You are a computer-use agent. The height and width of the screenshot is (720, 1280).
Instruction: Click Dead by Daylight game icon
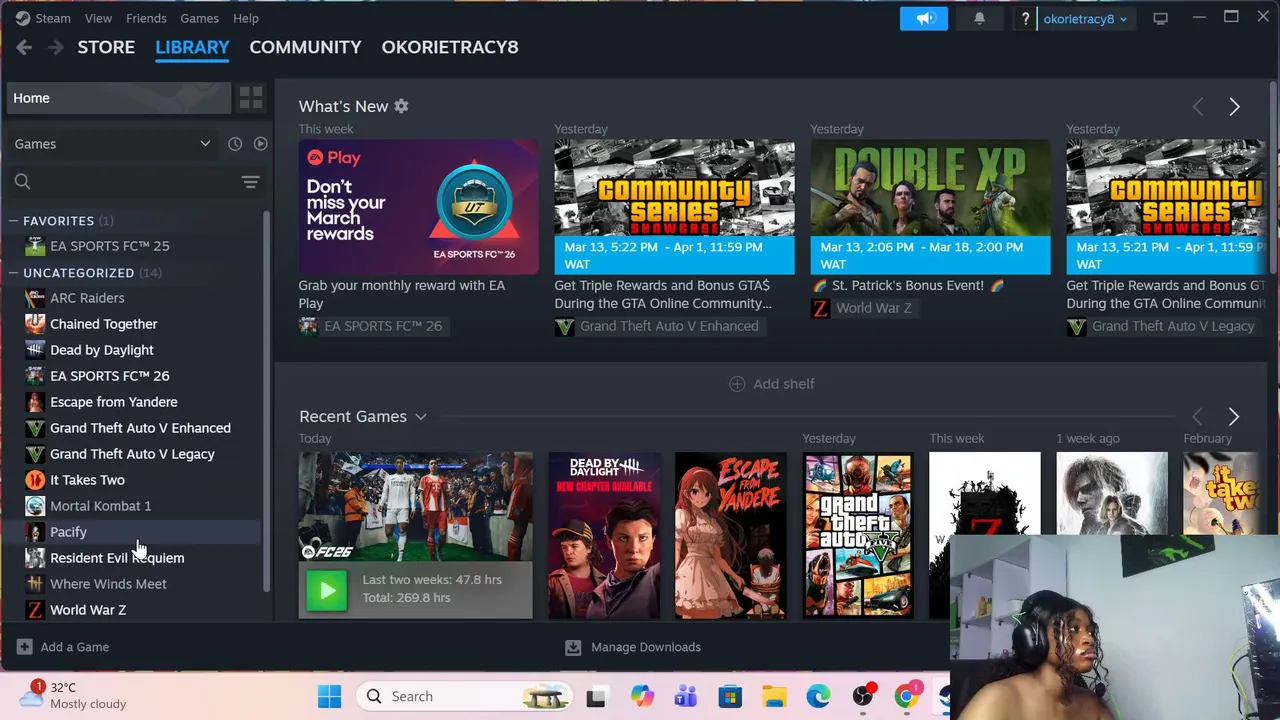click(35, 350)
